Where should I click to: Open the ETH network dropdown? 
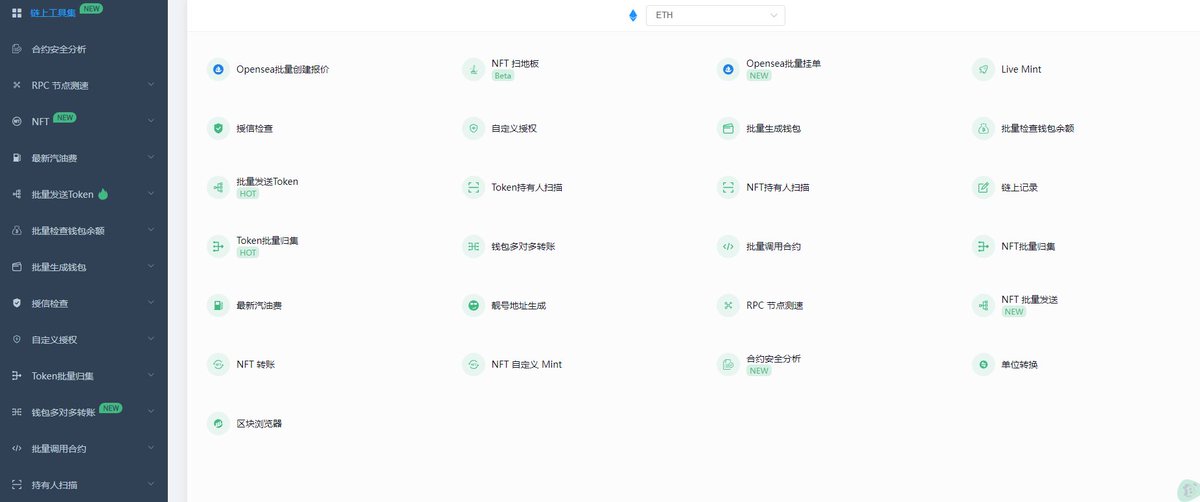pos(715,15)
